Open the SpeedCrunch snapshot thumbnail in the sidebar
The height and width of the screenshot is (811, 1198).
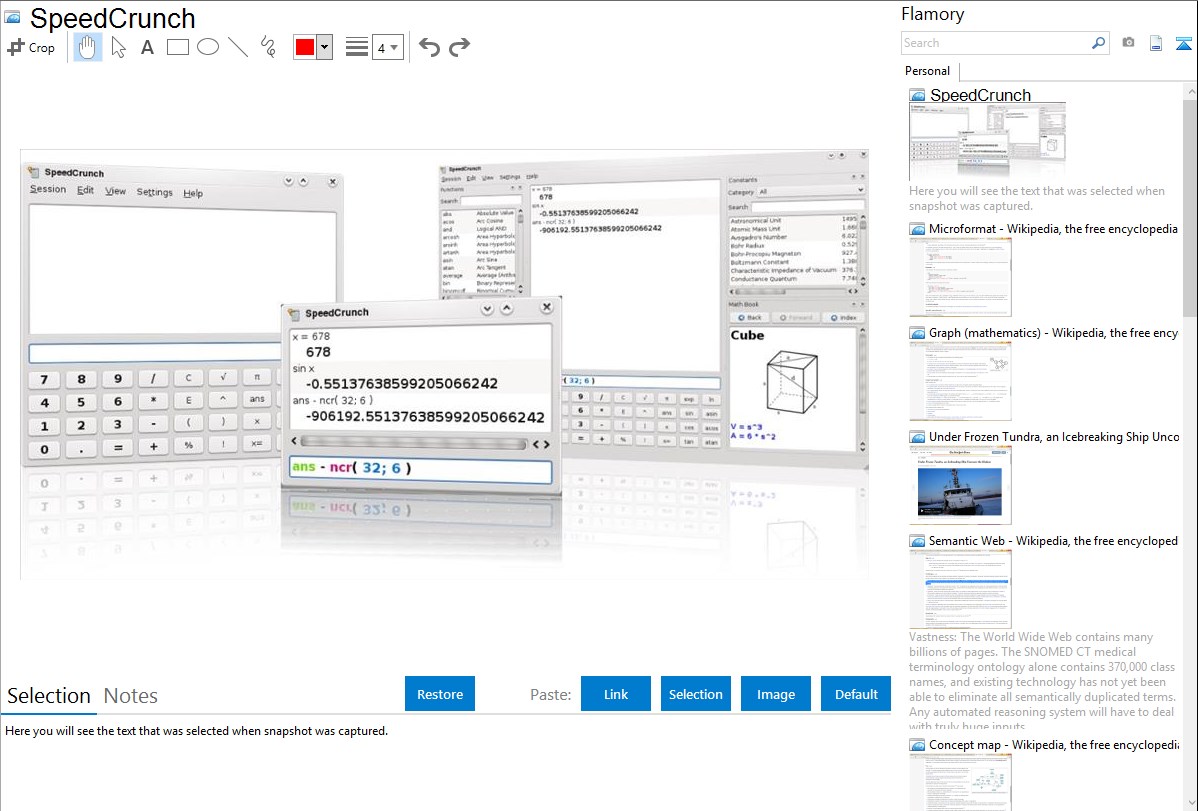(x=987, y=142)
